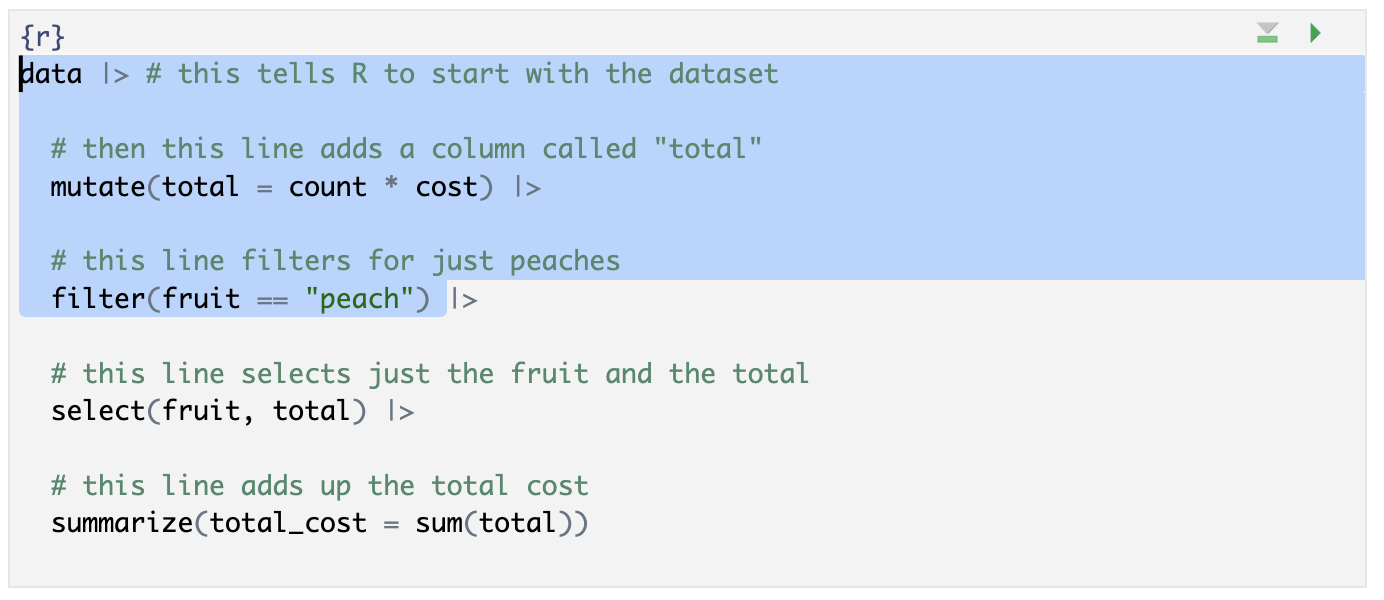The width and height of the screenshot is (1384, 600).
Task: Click the comment about adding up total cost
Action: [320, 486]
